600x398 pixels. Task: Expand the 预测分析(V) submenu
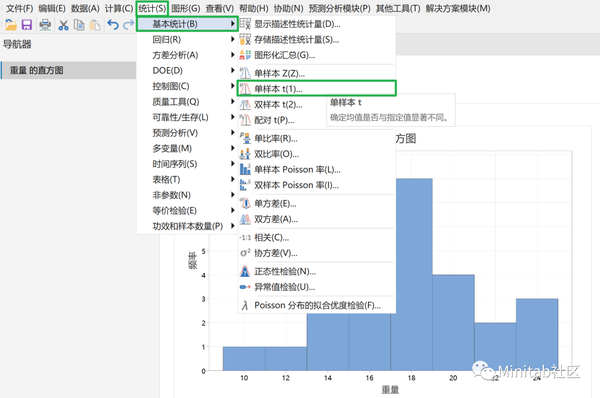(x=188, y=133)
